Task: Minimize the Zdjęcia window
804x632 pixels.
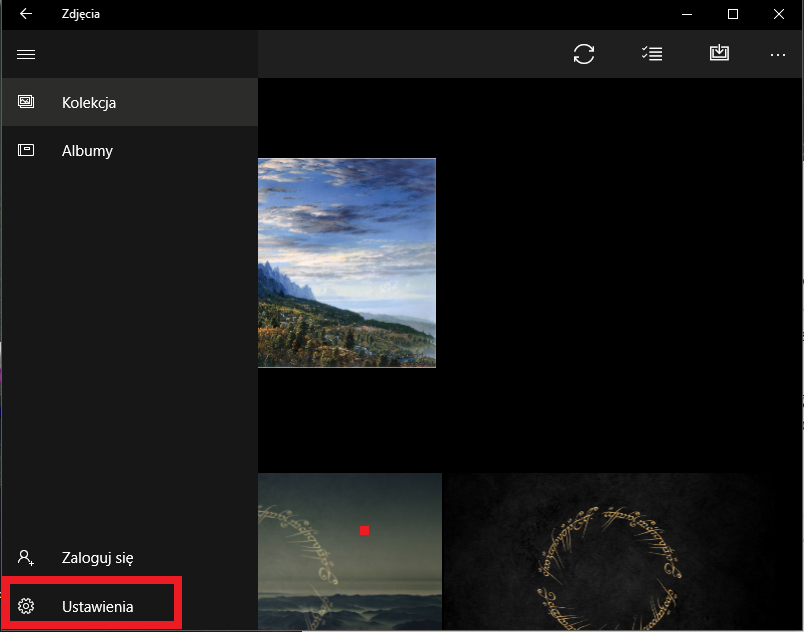Action: pos(687,14)
